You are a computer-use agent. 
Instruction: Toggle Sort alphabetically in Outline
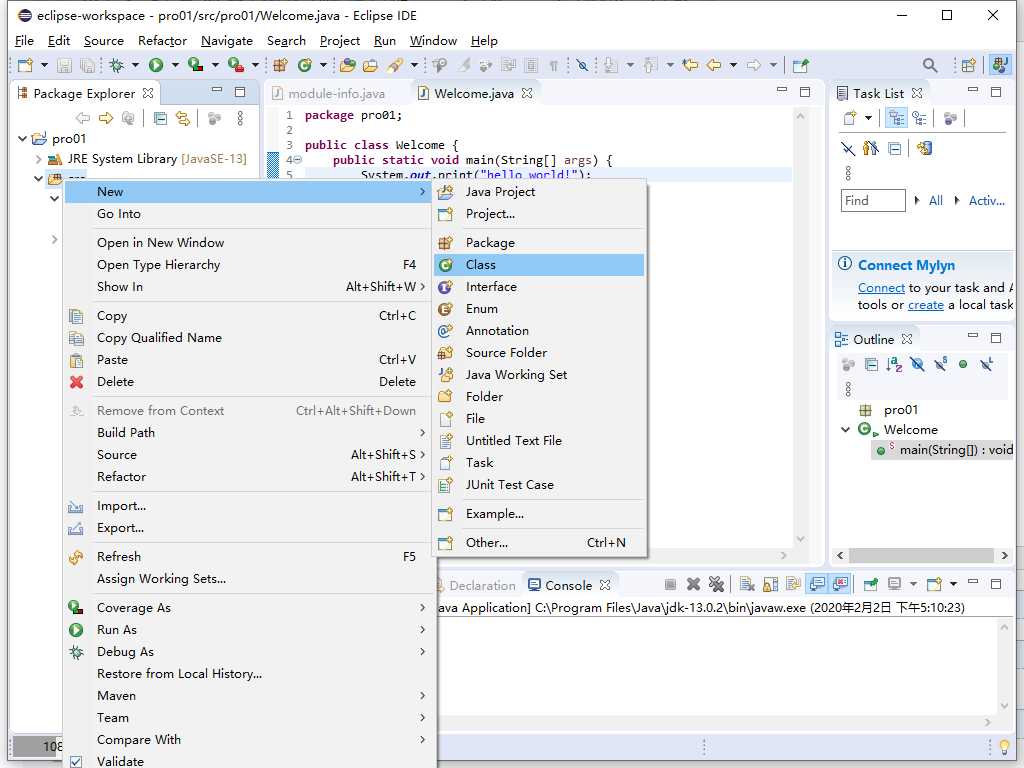click(x=894, y=364)
